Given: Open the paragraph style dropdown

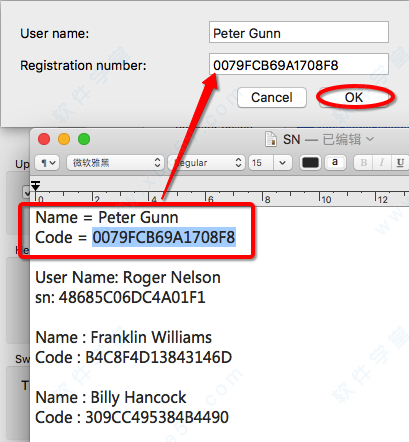Looking at the screenshot, I should pos(47,163).
